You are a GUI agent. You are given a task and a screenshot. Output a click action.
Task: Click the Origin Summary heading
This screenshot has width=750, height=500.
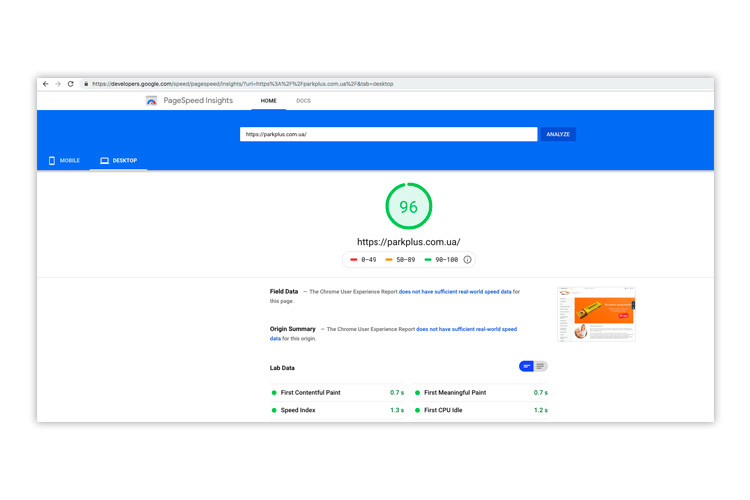[293, 329]
